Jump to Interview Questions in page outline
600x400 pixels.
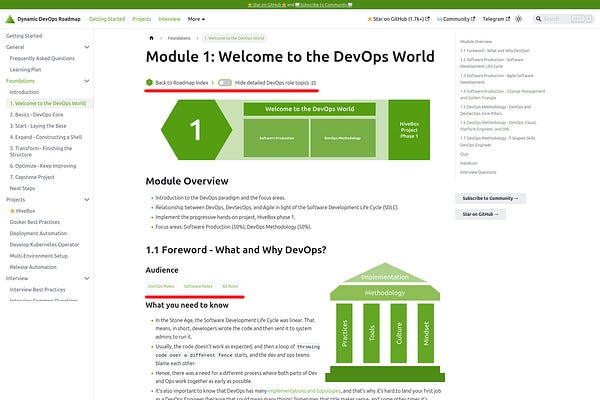[x=478, y=172]
